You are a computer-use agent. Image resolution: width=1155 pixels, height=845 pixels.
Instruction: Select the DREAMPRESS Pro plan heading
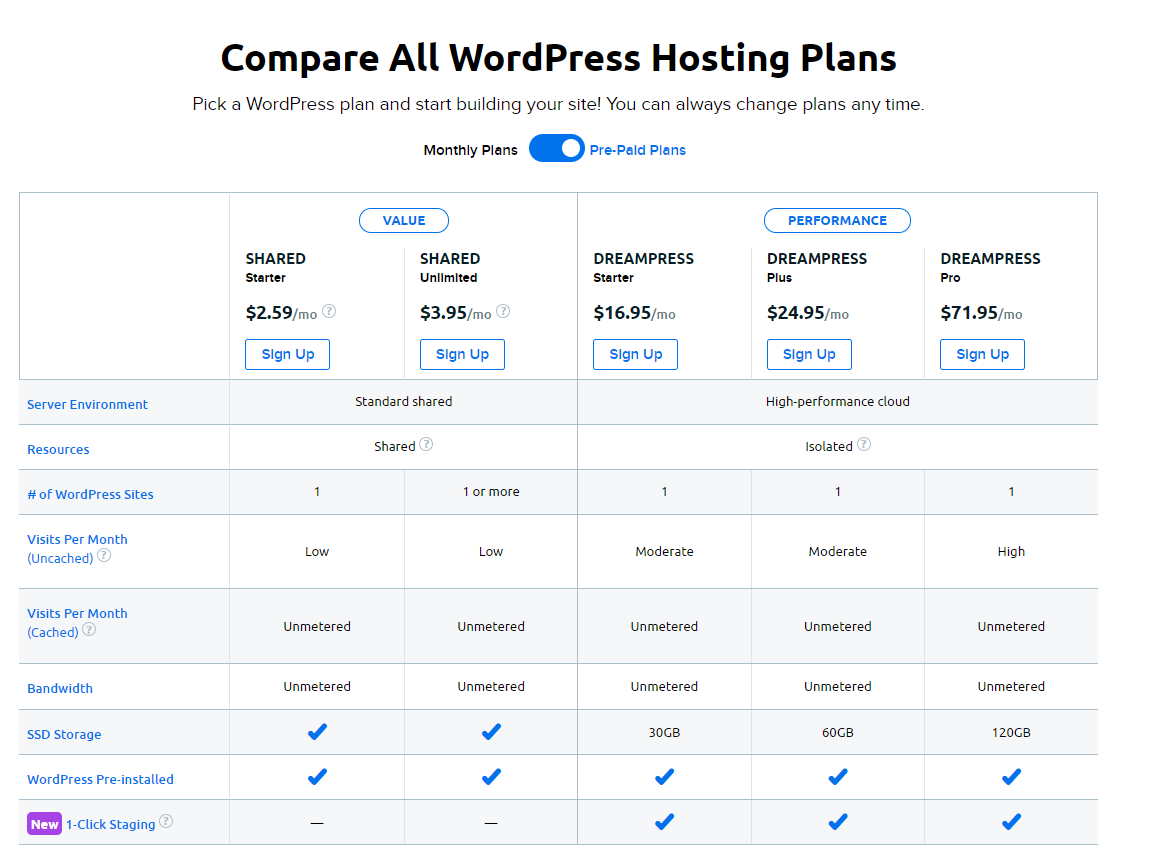click(x=990, y=267)
